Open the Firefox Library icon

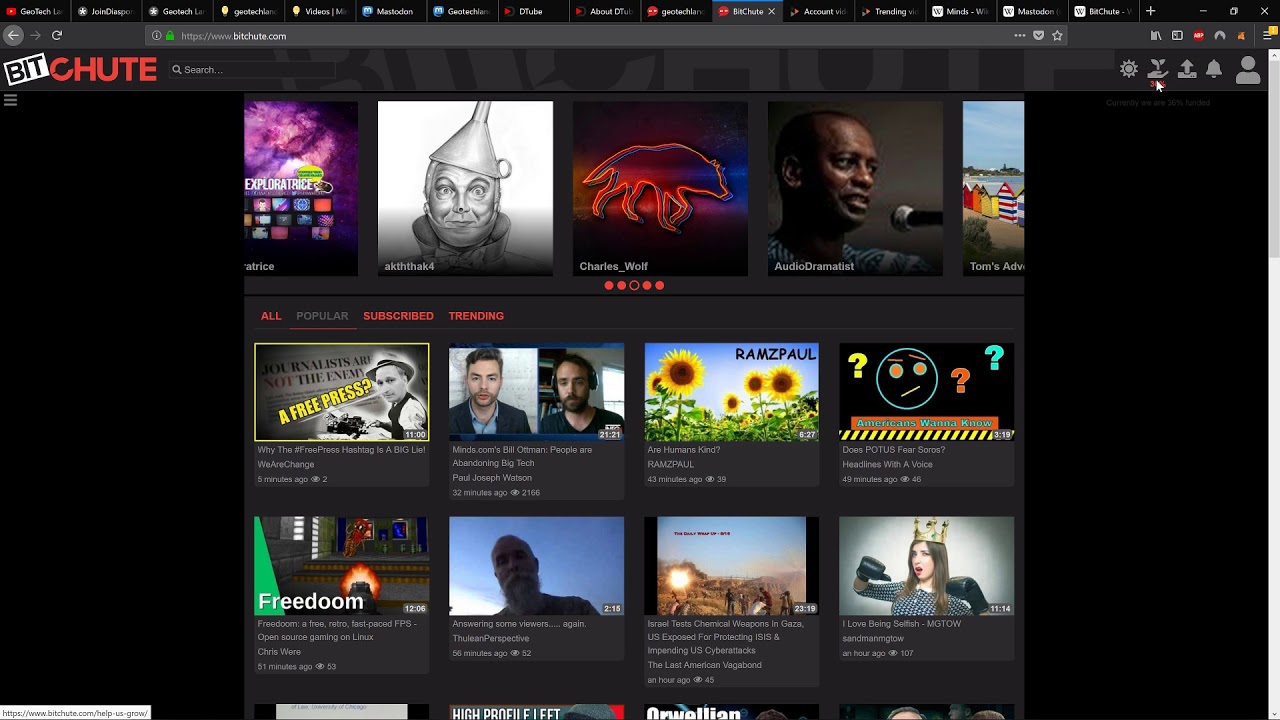coord(1156,36)
